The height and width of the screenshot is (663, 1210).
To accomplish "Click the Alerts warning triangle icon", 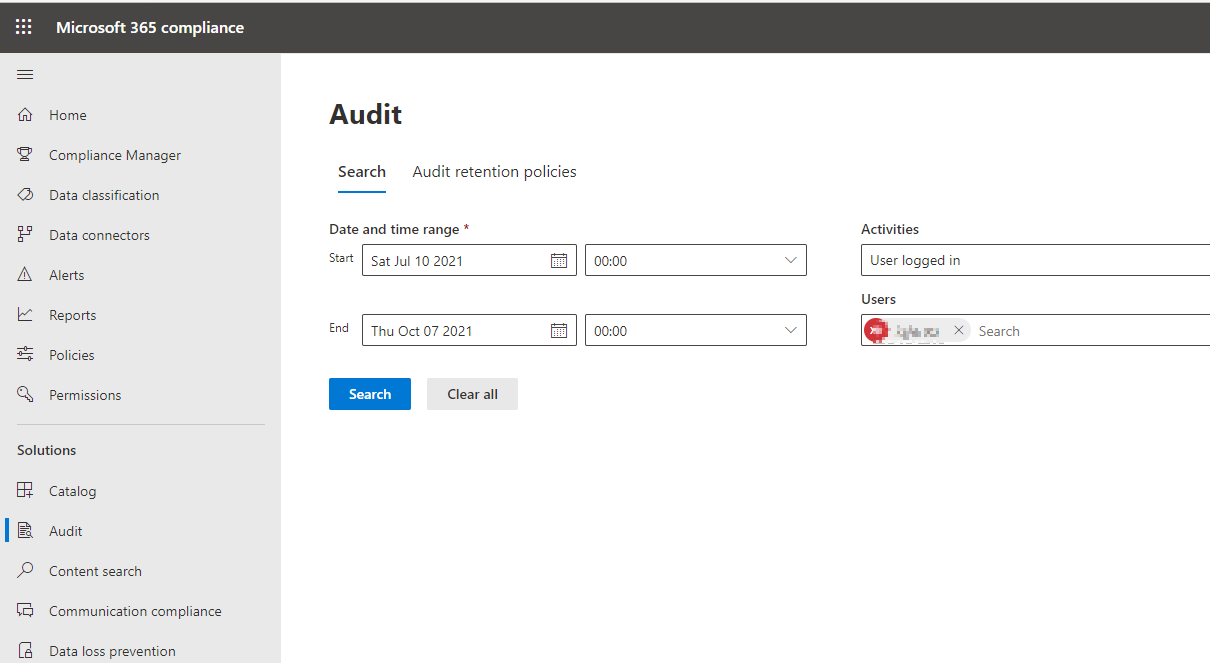I will [26, 275].
